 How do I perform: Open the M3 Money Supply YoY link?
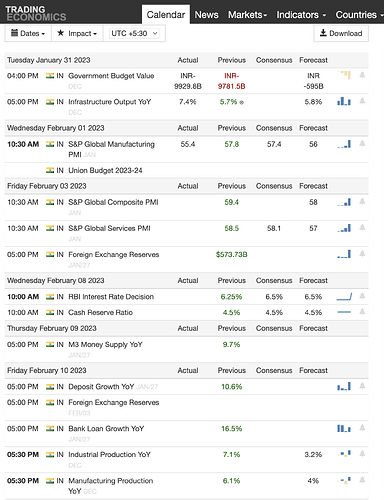(105, 344)
